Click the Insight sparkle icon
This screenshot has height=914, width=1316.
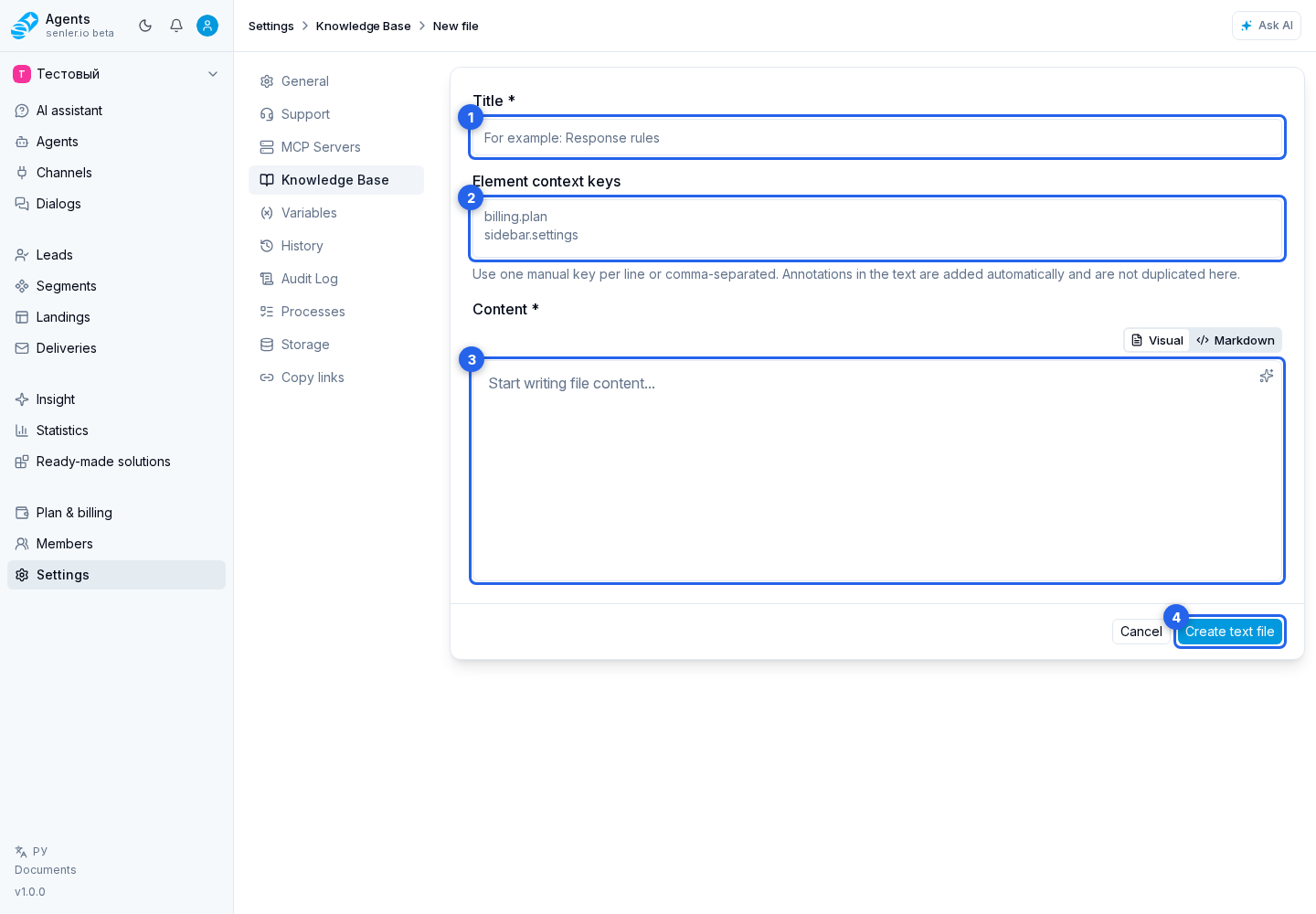[x=22, y=399]
